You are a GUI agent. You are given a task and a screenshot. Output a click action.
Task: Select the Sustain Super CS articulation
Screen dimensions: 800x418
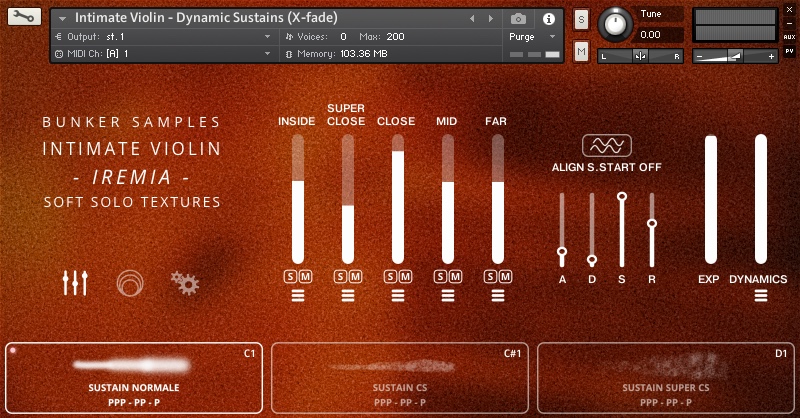(665, 378)
